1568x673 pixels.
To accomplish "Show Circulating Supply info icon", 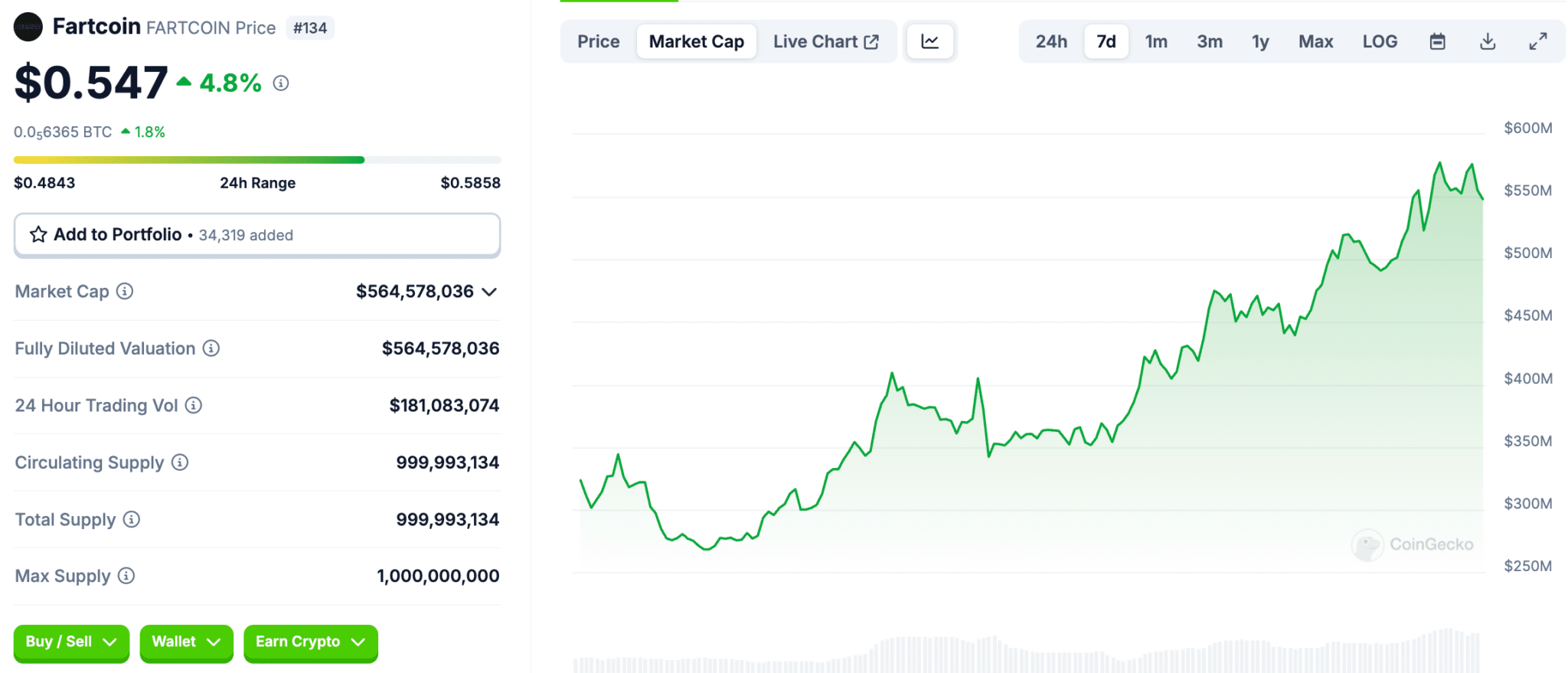I will 180,462.
